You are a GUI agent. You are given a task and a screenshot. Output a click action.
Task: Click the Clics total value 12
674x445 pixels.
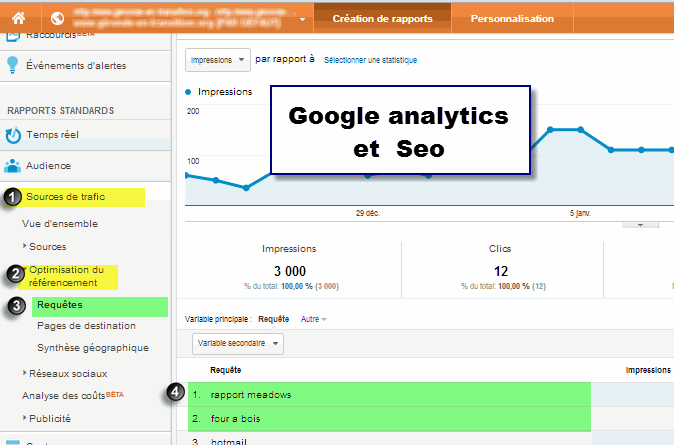click(x=501, y=271)
